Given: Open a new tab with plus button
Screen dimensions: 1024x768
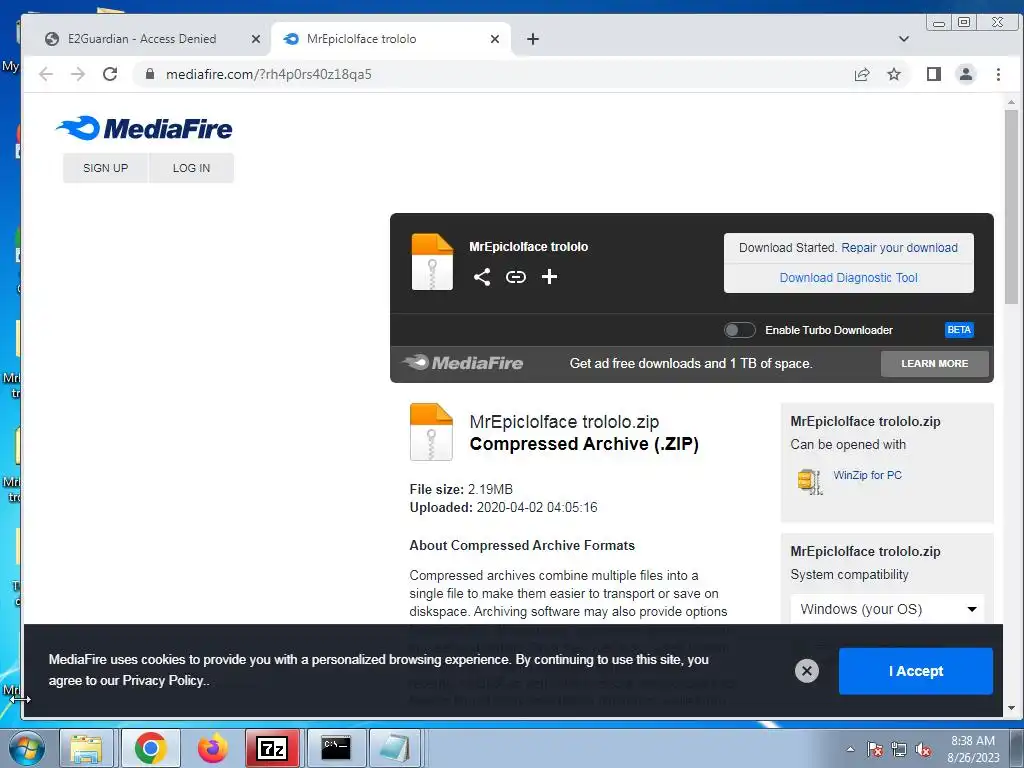Looking at the screenshot, I should (533, 39).
